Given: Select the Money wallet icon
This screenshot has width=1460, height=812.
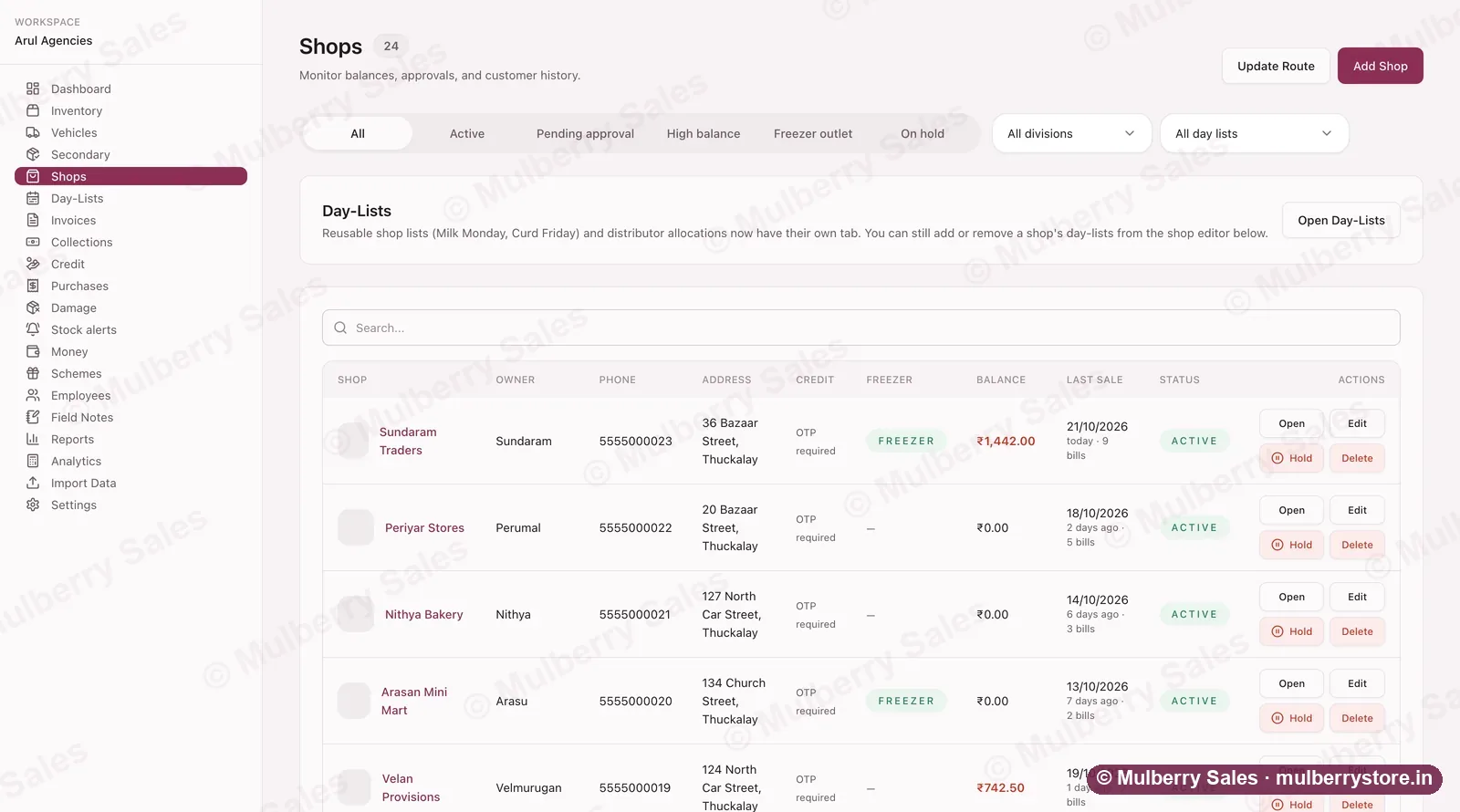Looking at the screenshot, I should point(33,351).
